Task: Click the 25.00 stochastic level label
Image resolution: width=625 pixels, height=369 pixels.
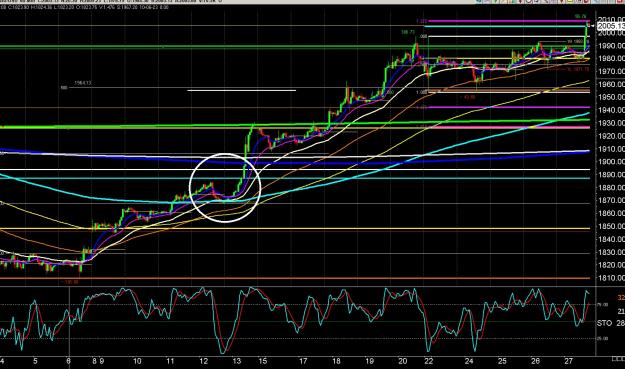Action: [602, 339]
